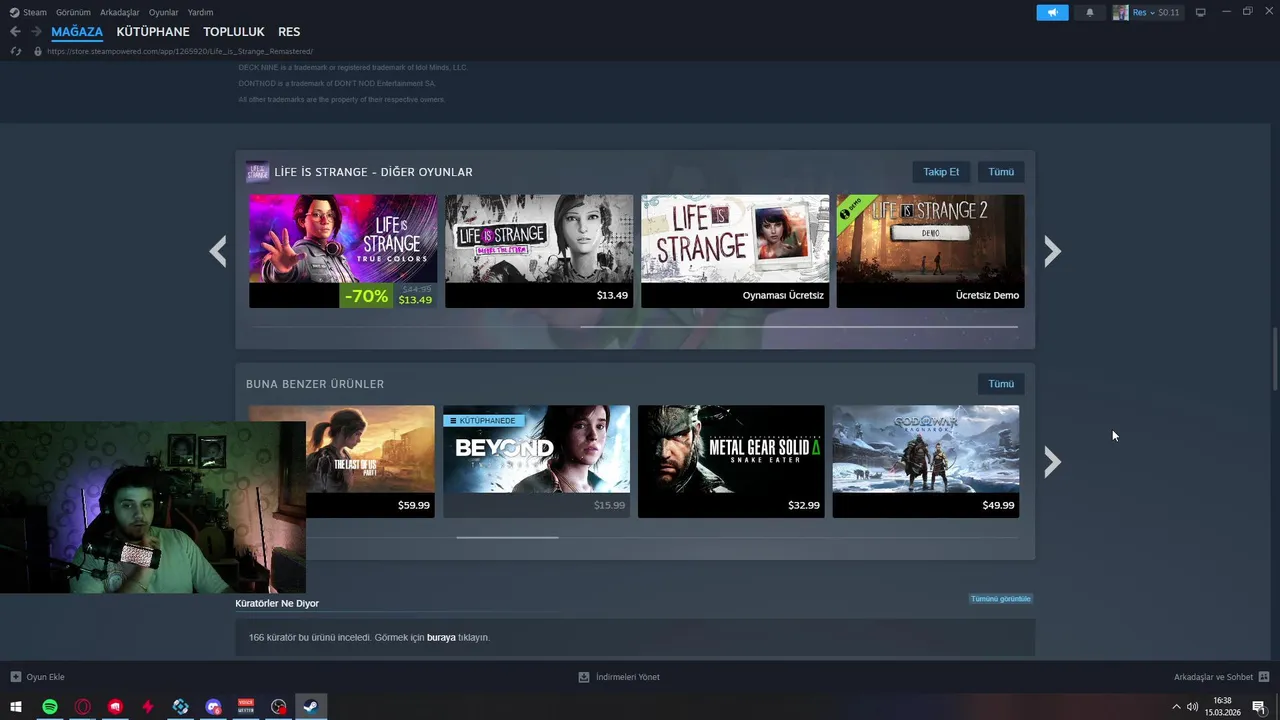View all curators with Tümünü görüntüle

pyautogui.click(x=1000, y=599)
